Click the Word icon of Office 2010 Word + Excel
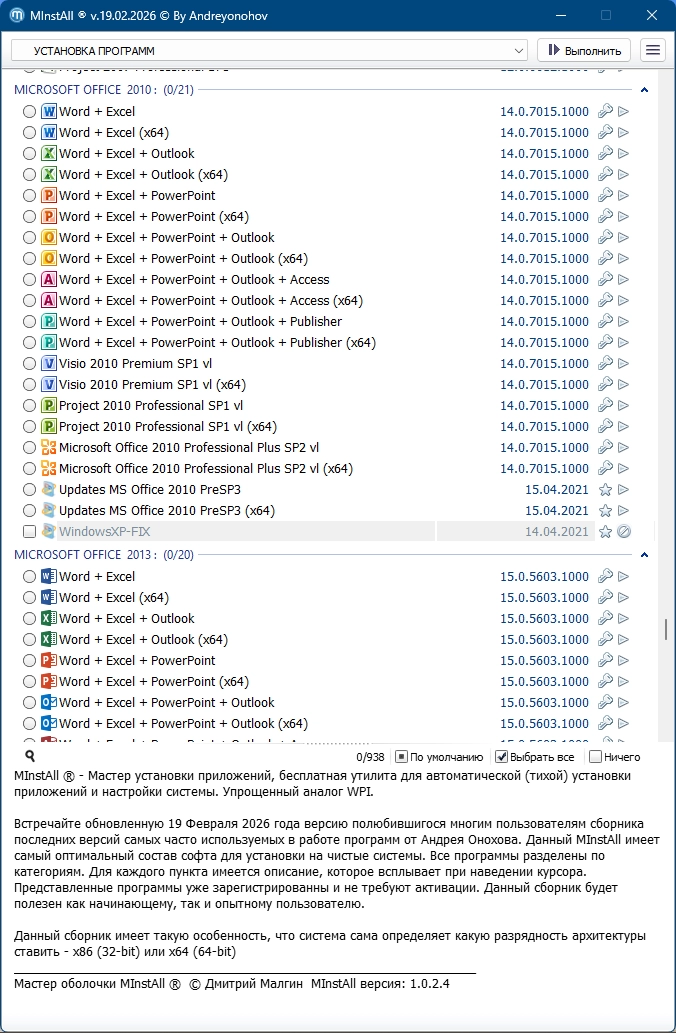The image size is (676, 1033). coord(49,111)
